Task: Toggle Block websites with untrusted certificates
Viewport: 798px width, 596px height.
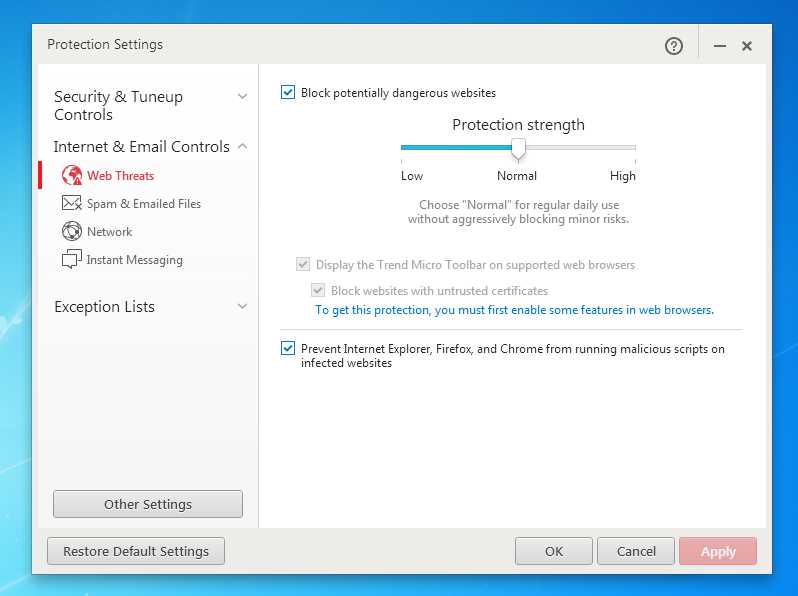Action: (x=318, y=291)
